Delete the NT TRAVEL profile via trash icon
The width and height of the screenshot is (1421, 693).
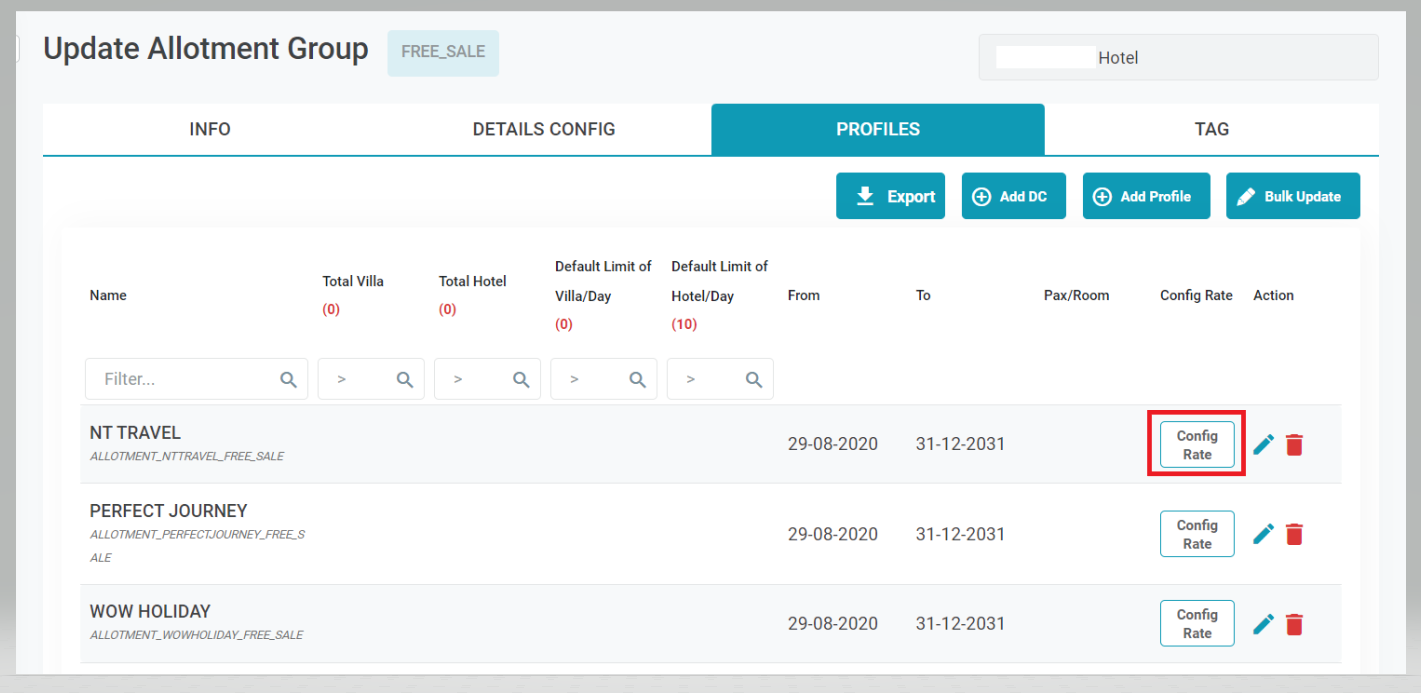[1294, 445]
